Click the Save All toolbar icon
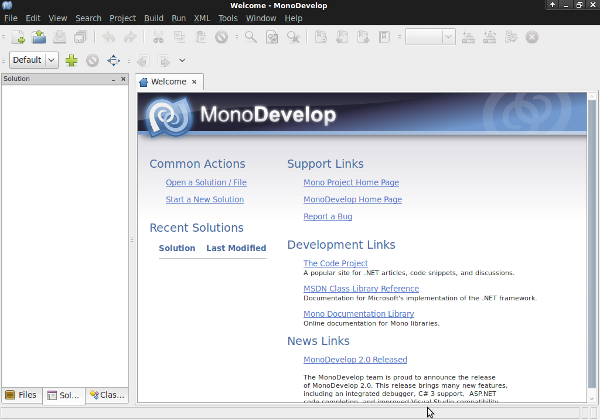This screenshot has width=600, height=420. pos(80,37)
